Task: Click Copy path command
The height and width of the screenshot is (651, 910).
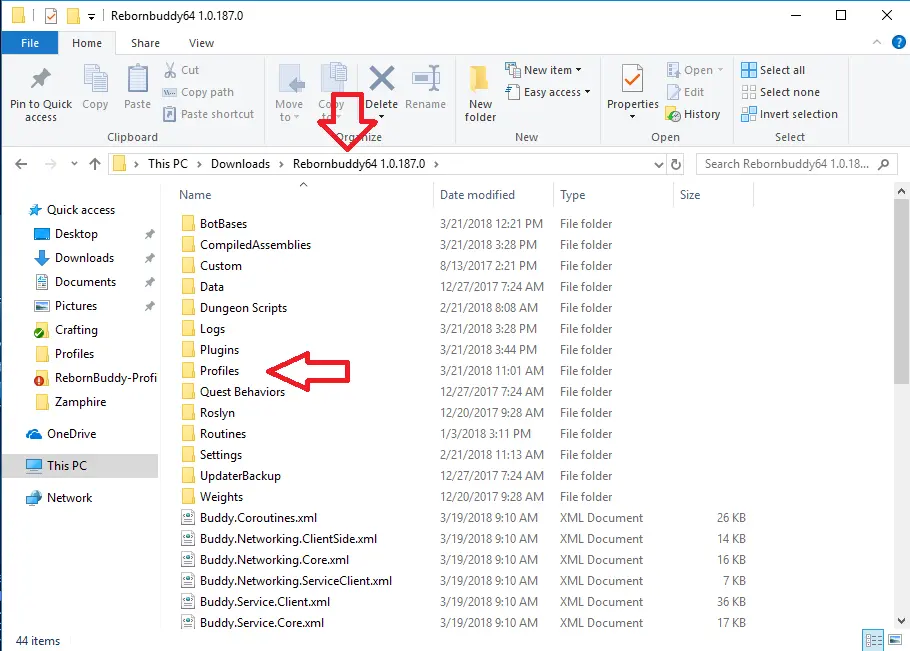Action: point(198,92)
